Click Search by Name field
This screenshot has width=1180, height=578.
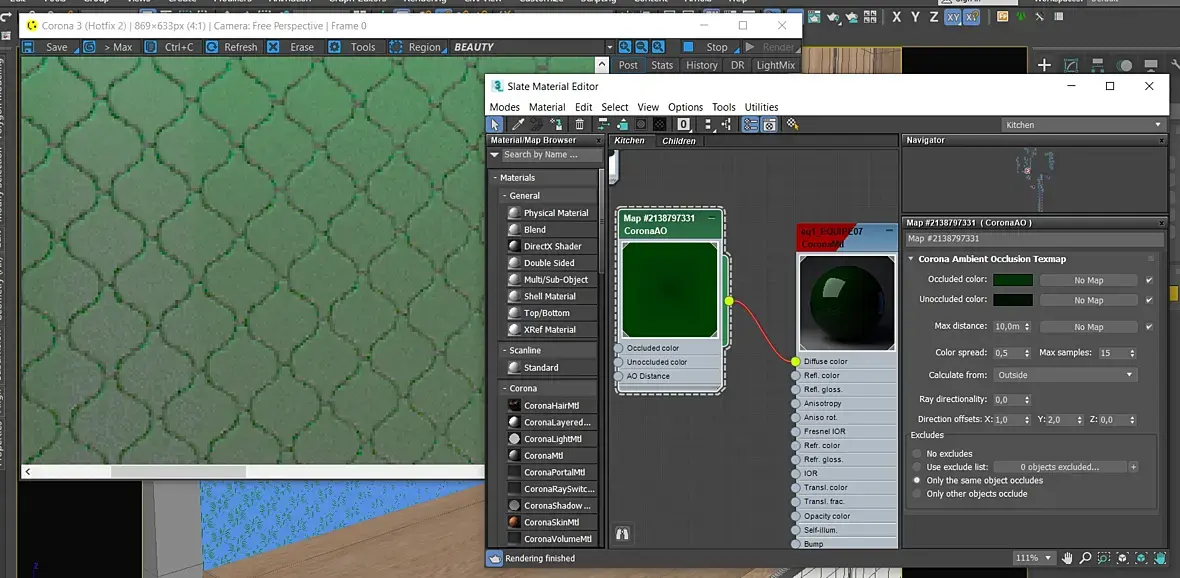[x=551, y=154]
